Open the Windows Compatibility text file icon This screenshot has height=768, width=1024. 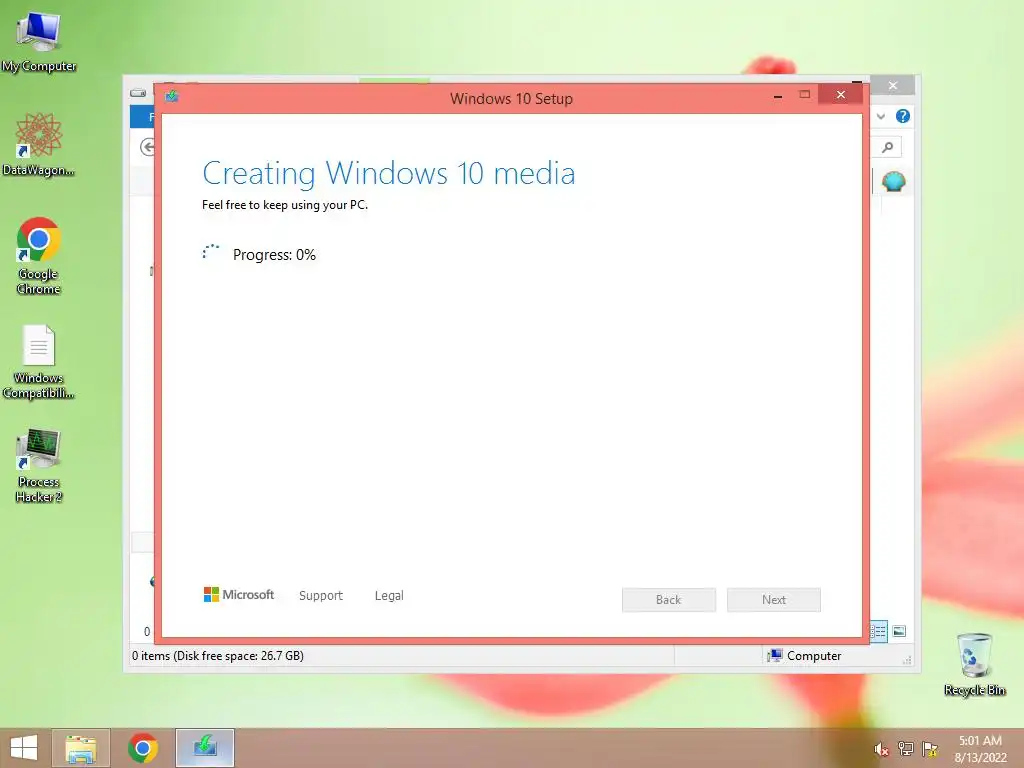point(39,362)
